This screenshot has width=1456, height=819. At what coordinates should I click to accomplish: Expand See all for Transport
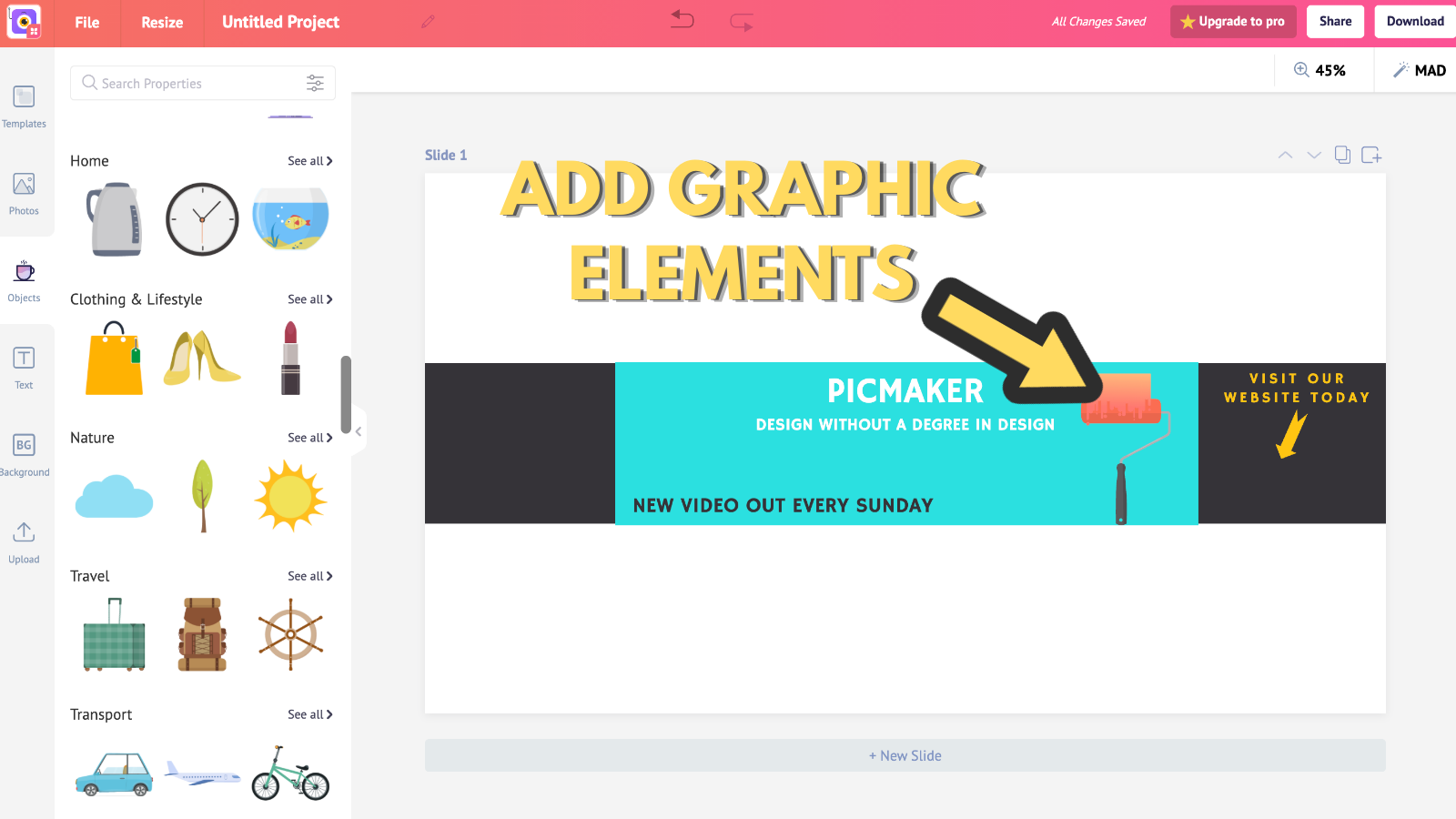(x=310, y=714)
